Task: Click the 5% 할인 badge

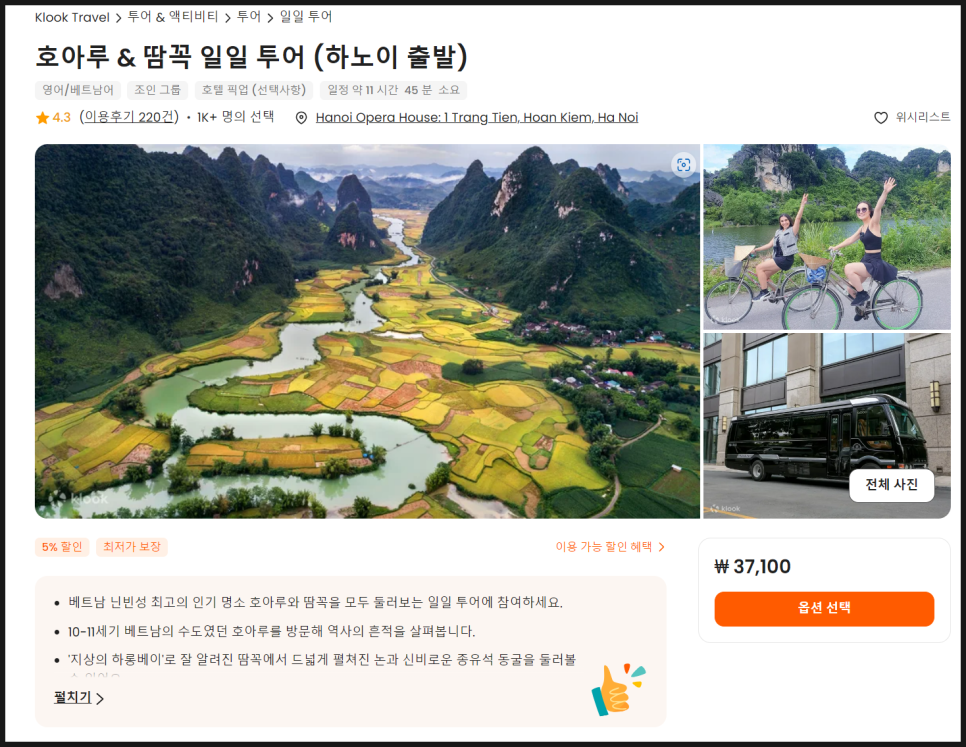Action: 62,547
